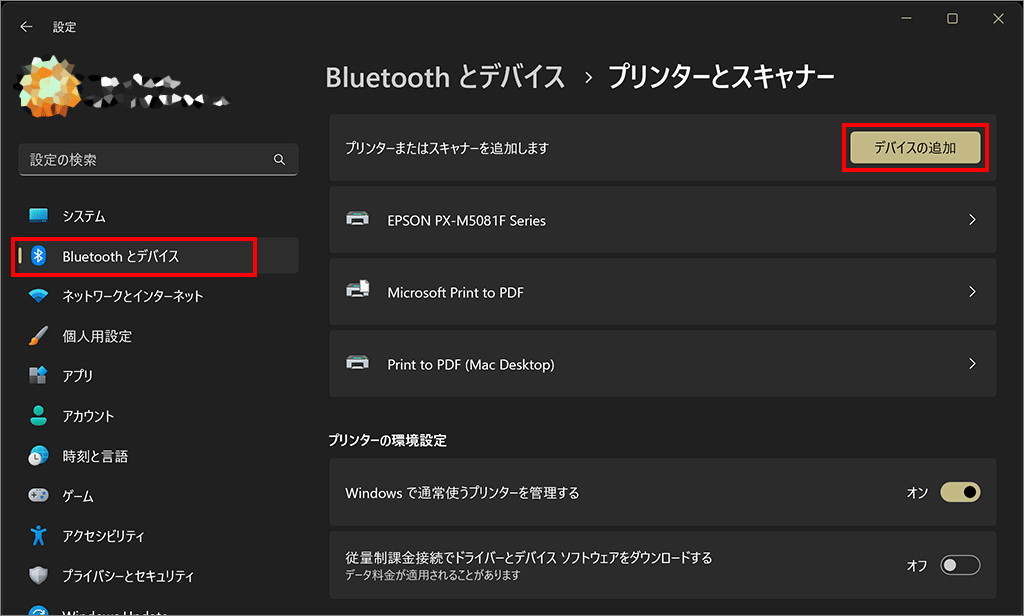Click the Microsoft Print to PDF printer icon
The height and width of the screenshot is (616, 1024).
(357, 289)
